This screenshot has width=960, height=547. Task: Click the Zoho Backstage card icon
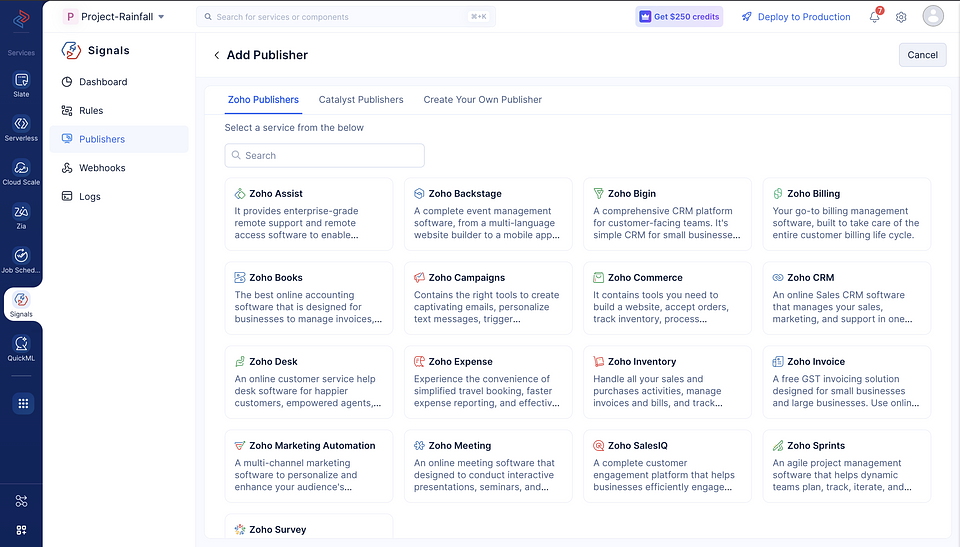coord(419,194)
